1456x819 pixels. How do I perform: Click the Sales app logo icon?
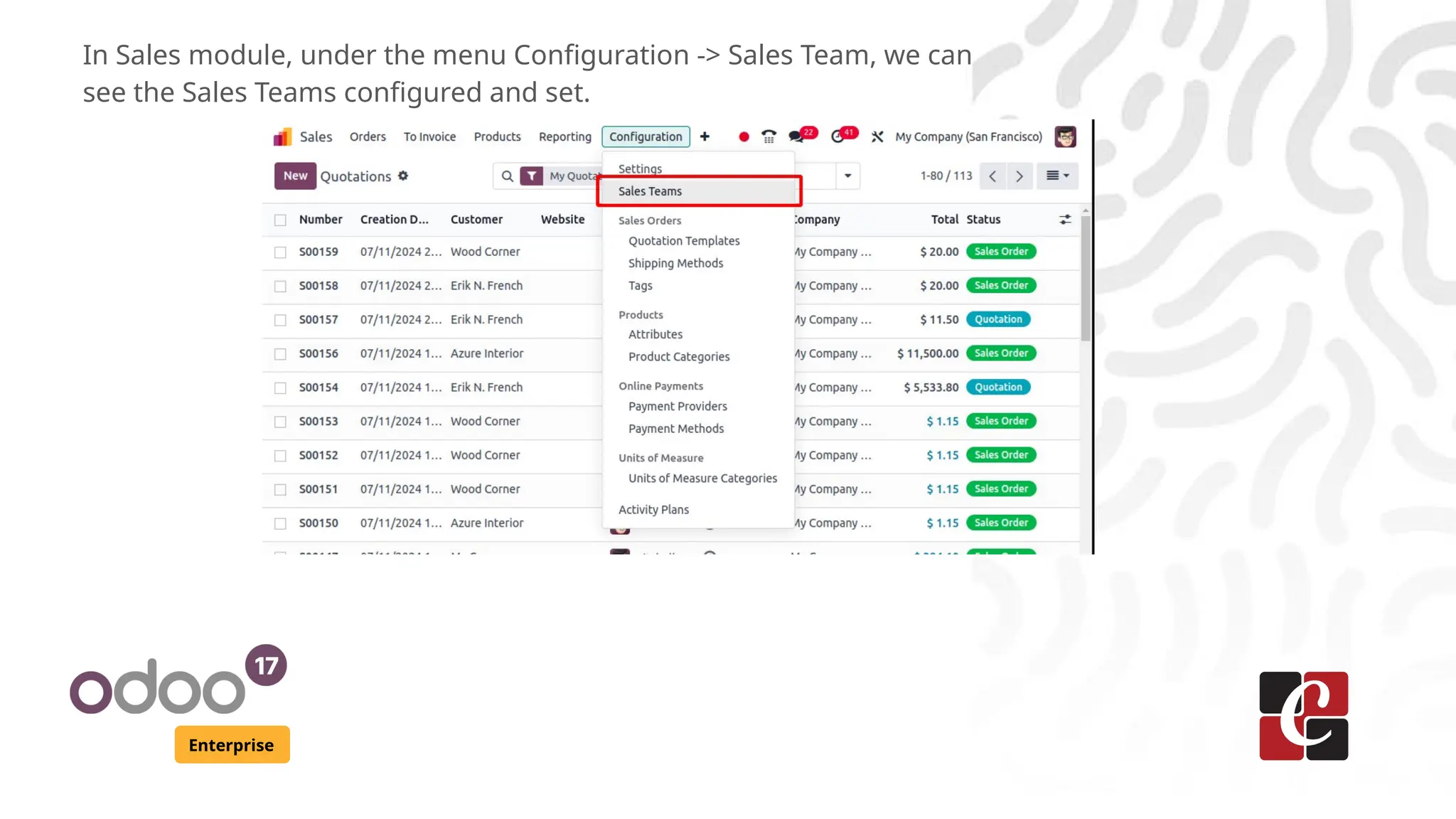coord(283,136)
